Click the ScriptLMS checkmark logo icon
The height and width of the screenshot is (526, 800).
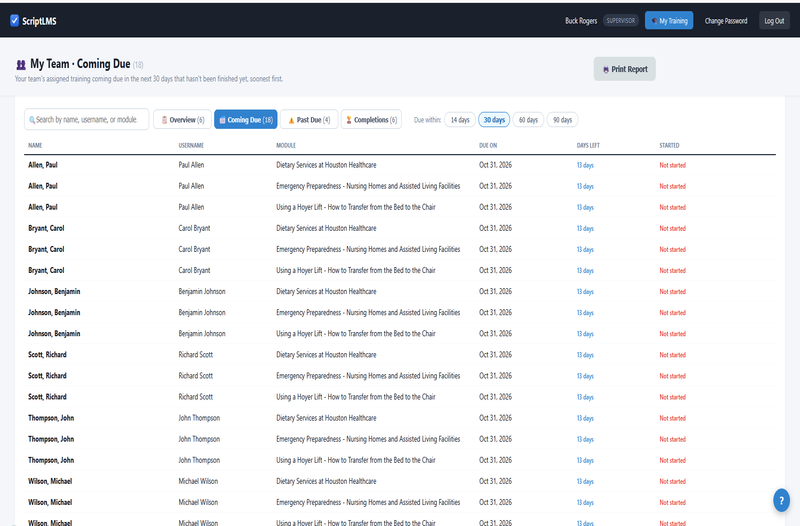(x=14, y=20)
